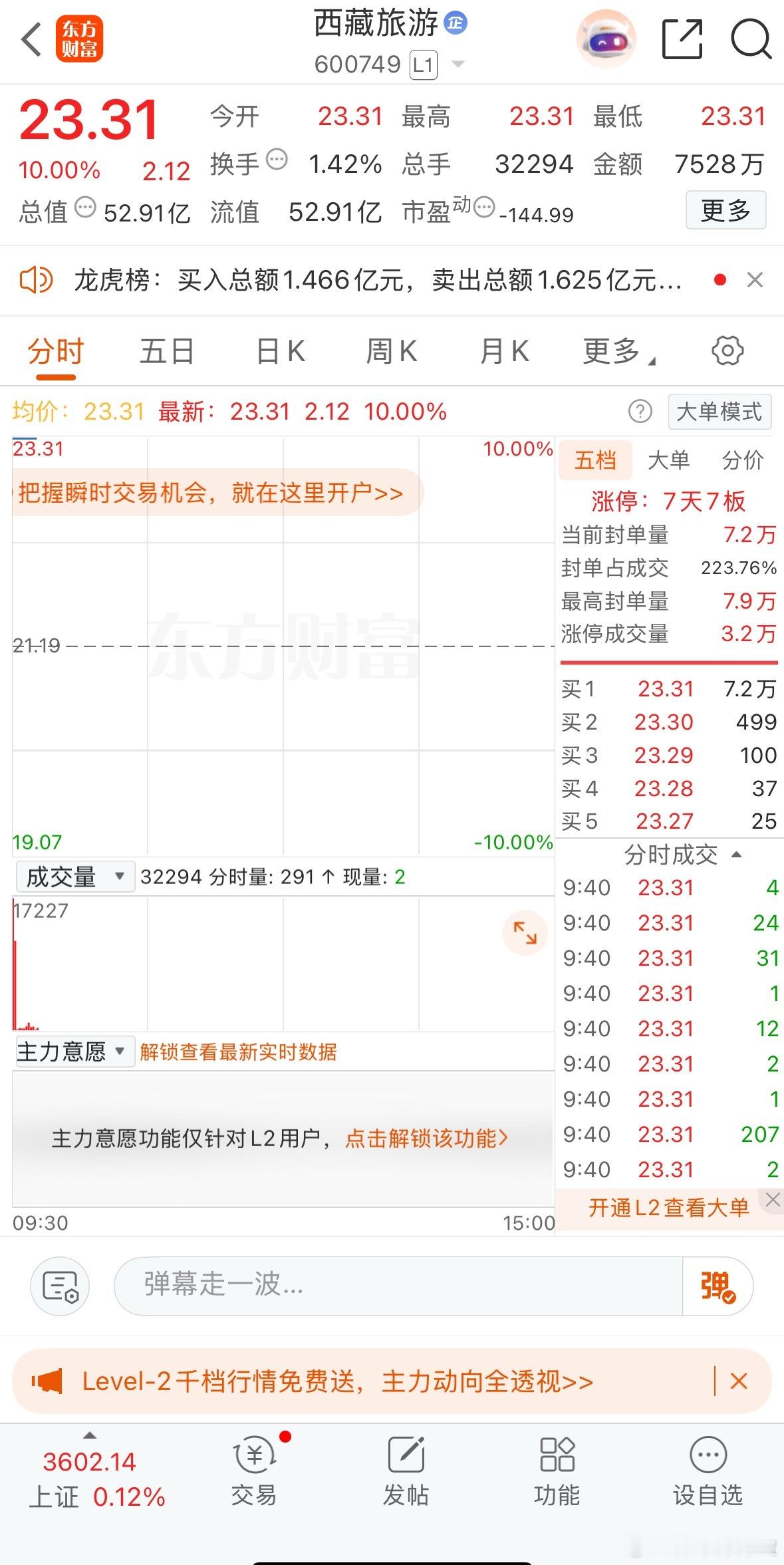Tap the 涨停: 7天7板 label
This screenshot has width=784, height=1565.
[668, 501]
